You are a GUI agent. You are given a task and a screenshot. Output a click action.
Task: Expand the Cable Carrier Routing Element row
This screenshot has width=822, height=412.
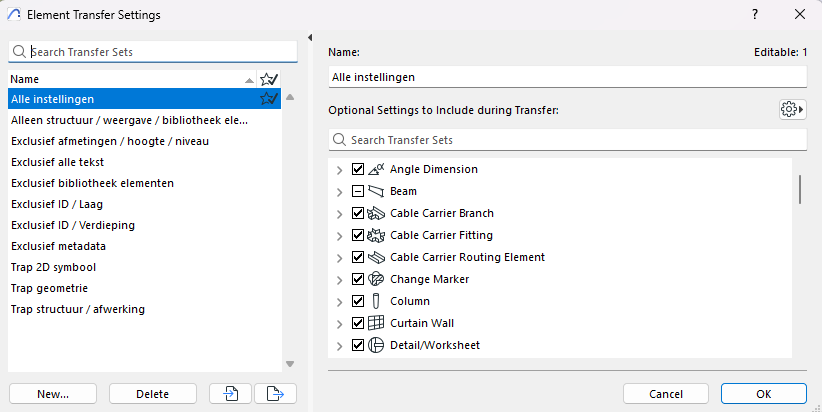[340, 257]
